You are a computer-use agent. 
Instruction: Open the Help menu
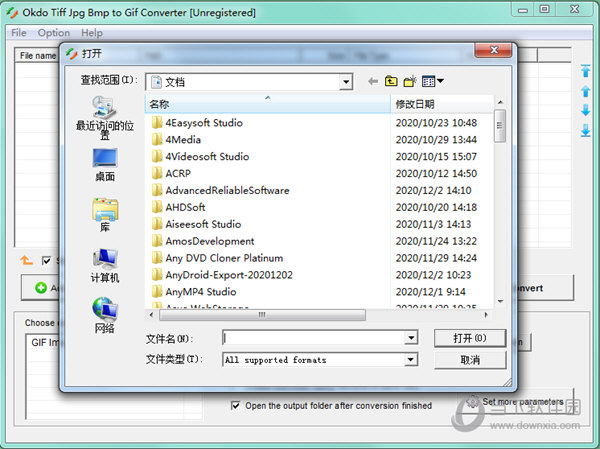[x=92, y=33]
